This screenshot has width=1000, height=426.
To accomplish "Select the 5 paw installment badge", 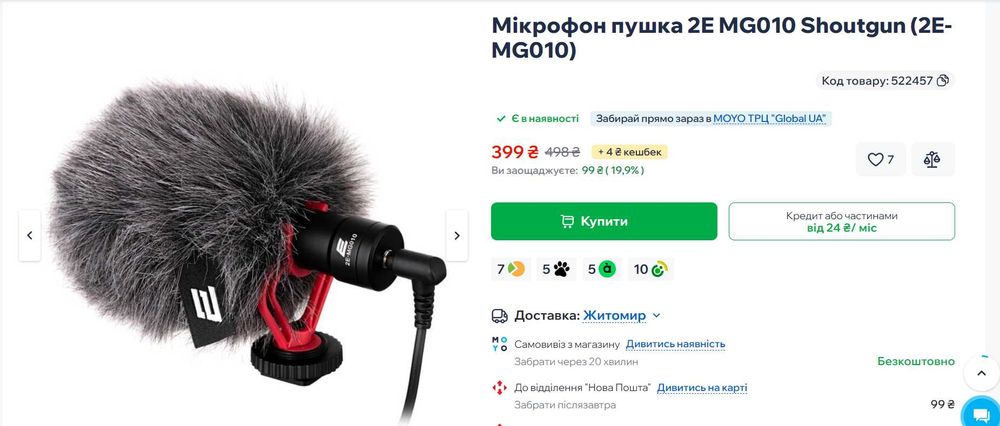I will 556,270.
